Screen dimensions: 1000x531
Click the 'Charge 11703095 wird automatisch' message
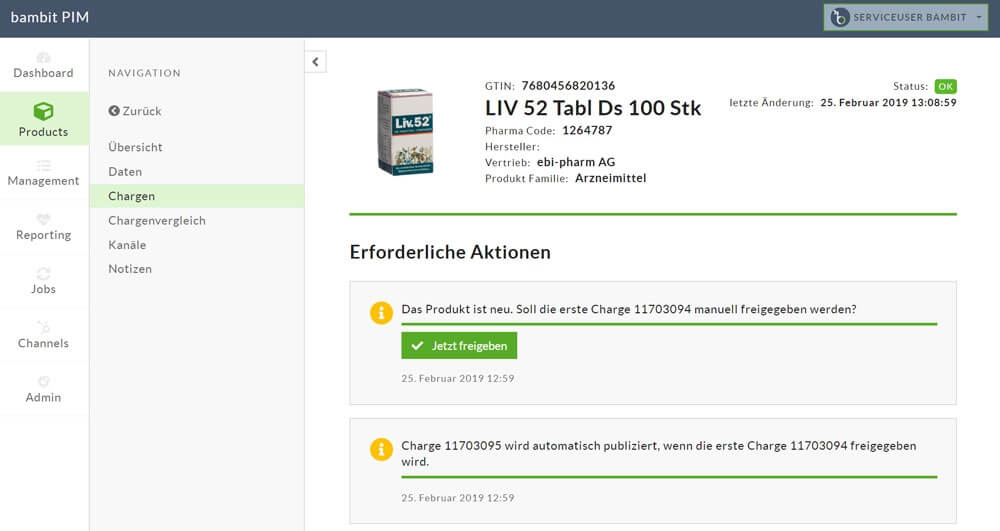[x=659, y=453]
